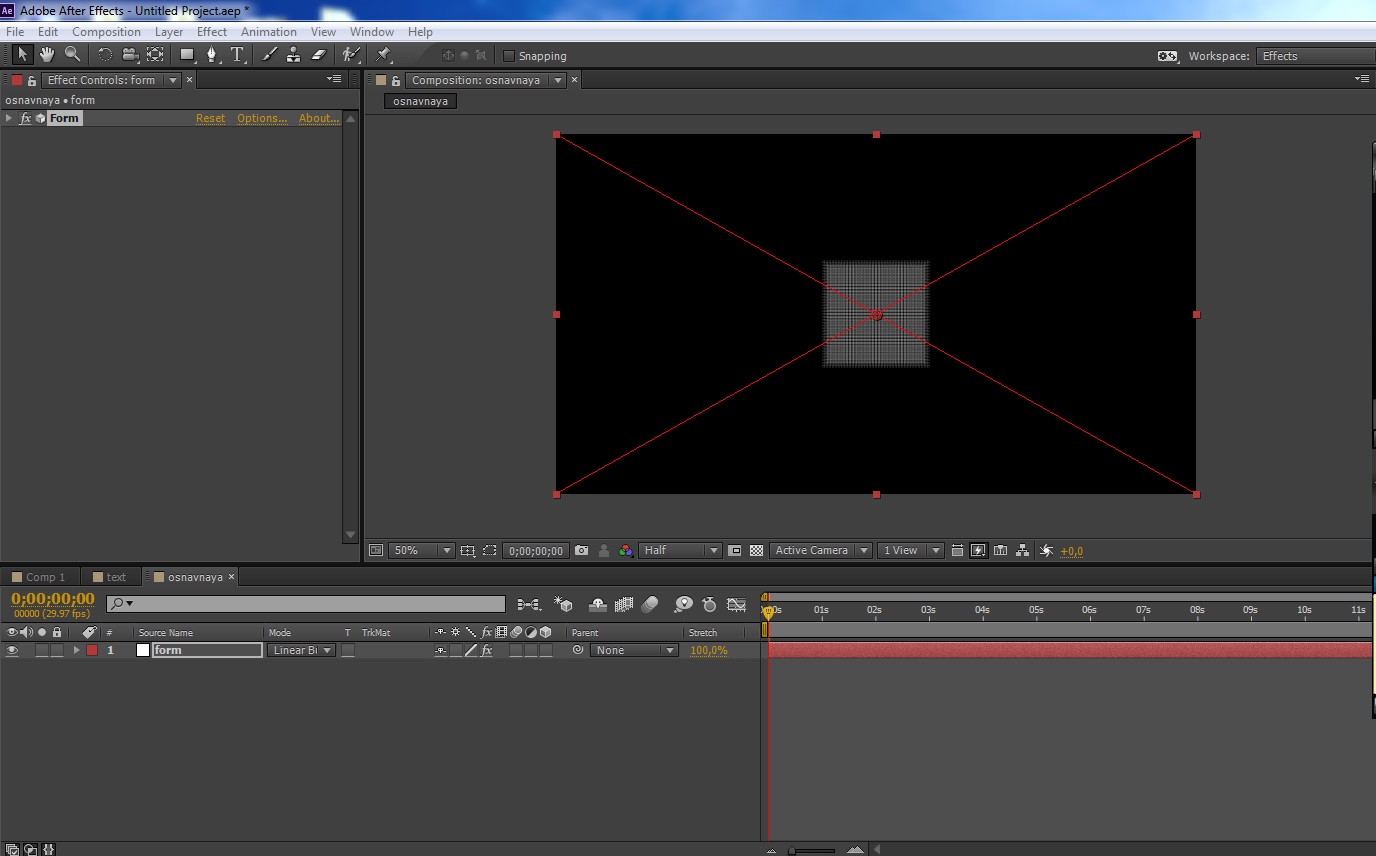Toggle the transparency grid checkerboard icon
Image resolution: width=1376 pixels, height=856 pixels.
pos(756,550)
